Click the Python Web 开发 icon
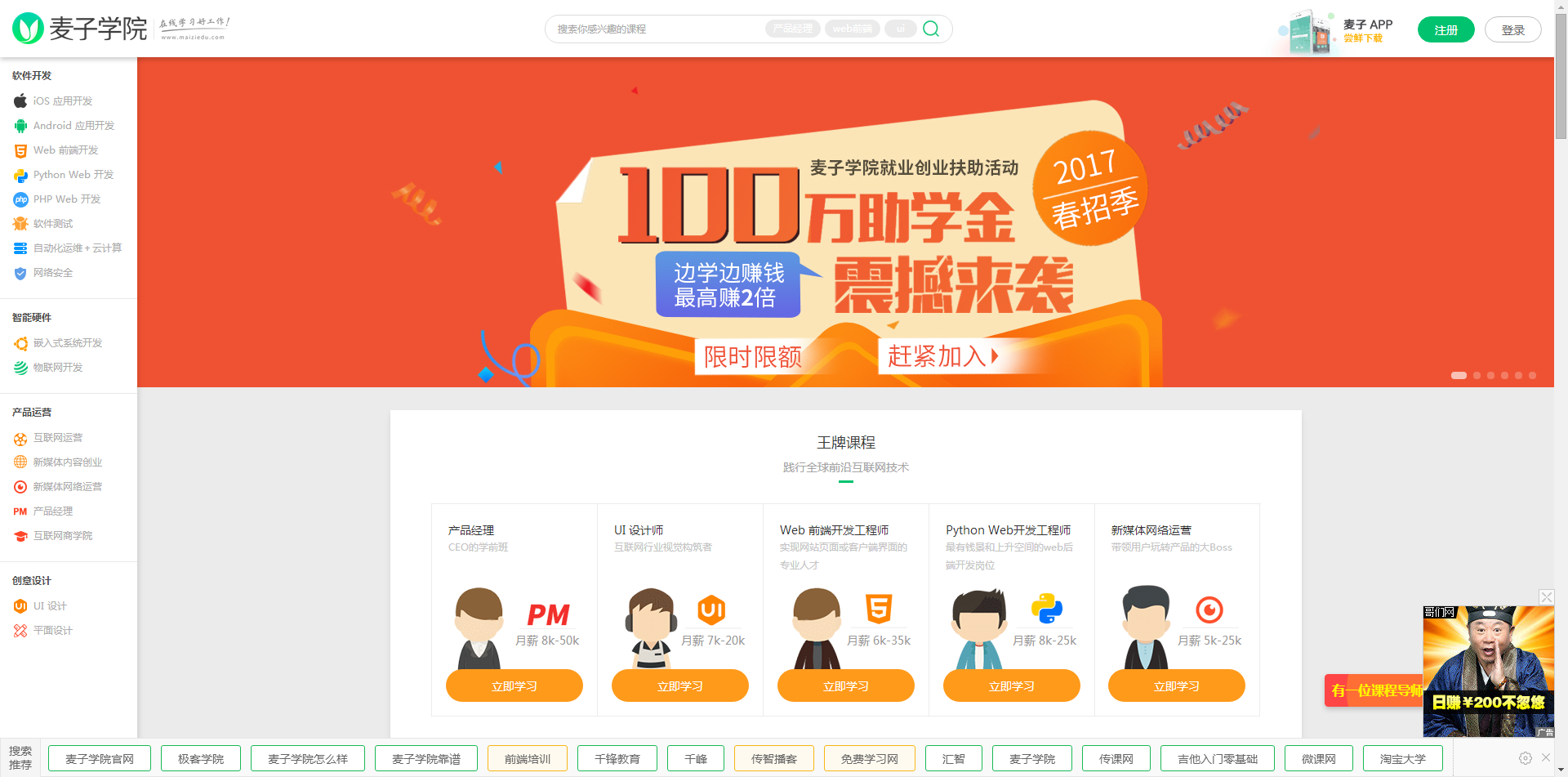The height and width of the screenshot is (777, 1568). tap(20, 175)
